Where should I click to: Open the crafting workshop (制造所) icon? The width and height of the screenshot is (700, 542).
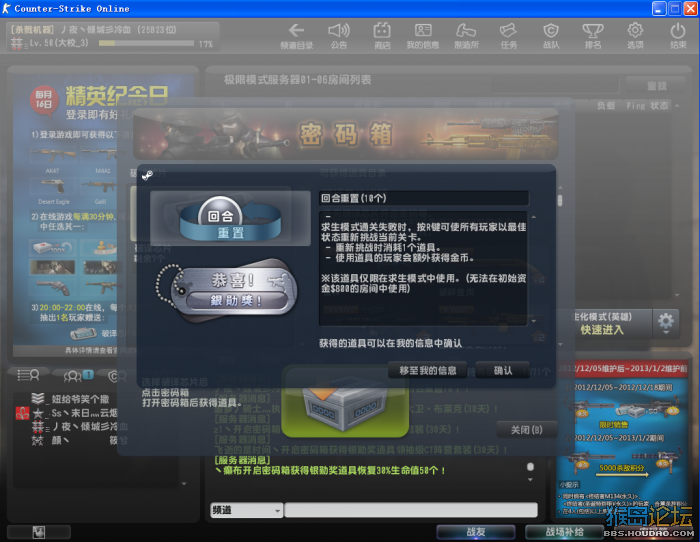pyautogui.click(x=466, y=36)
